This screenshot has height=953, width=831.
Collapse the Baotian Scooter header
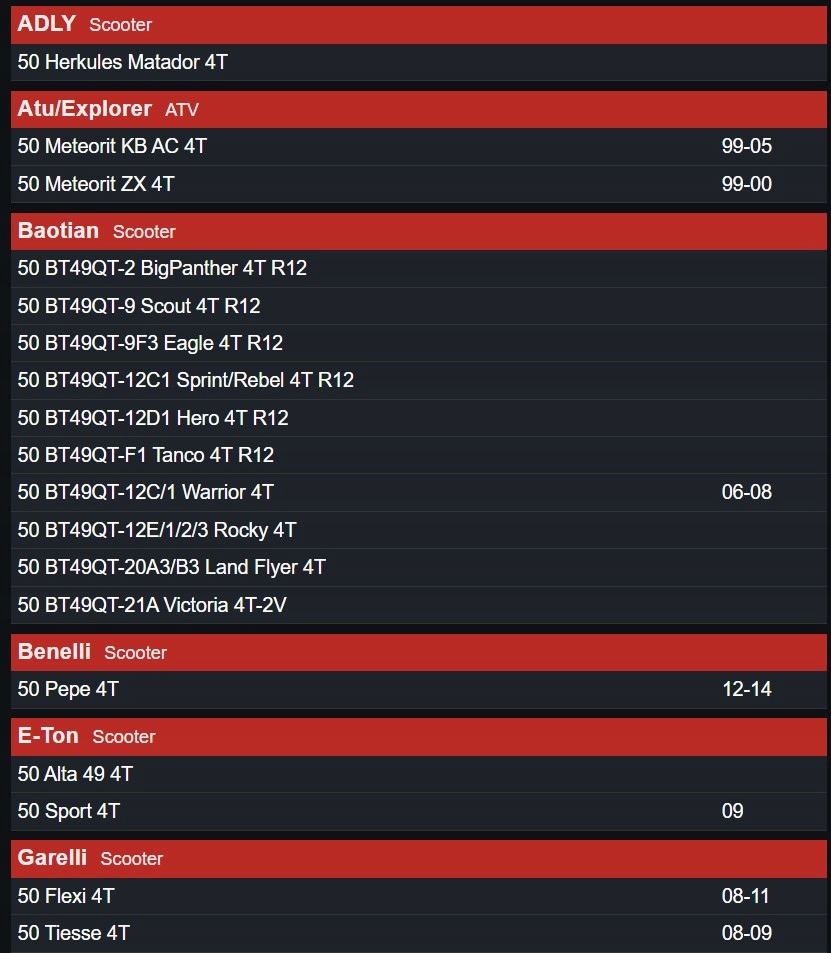418,232
